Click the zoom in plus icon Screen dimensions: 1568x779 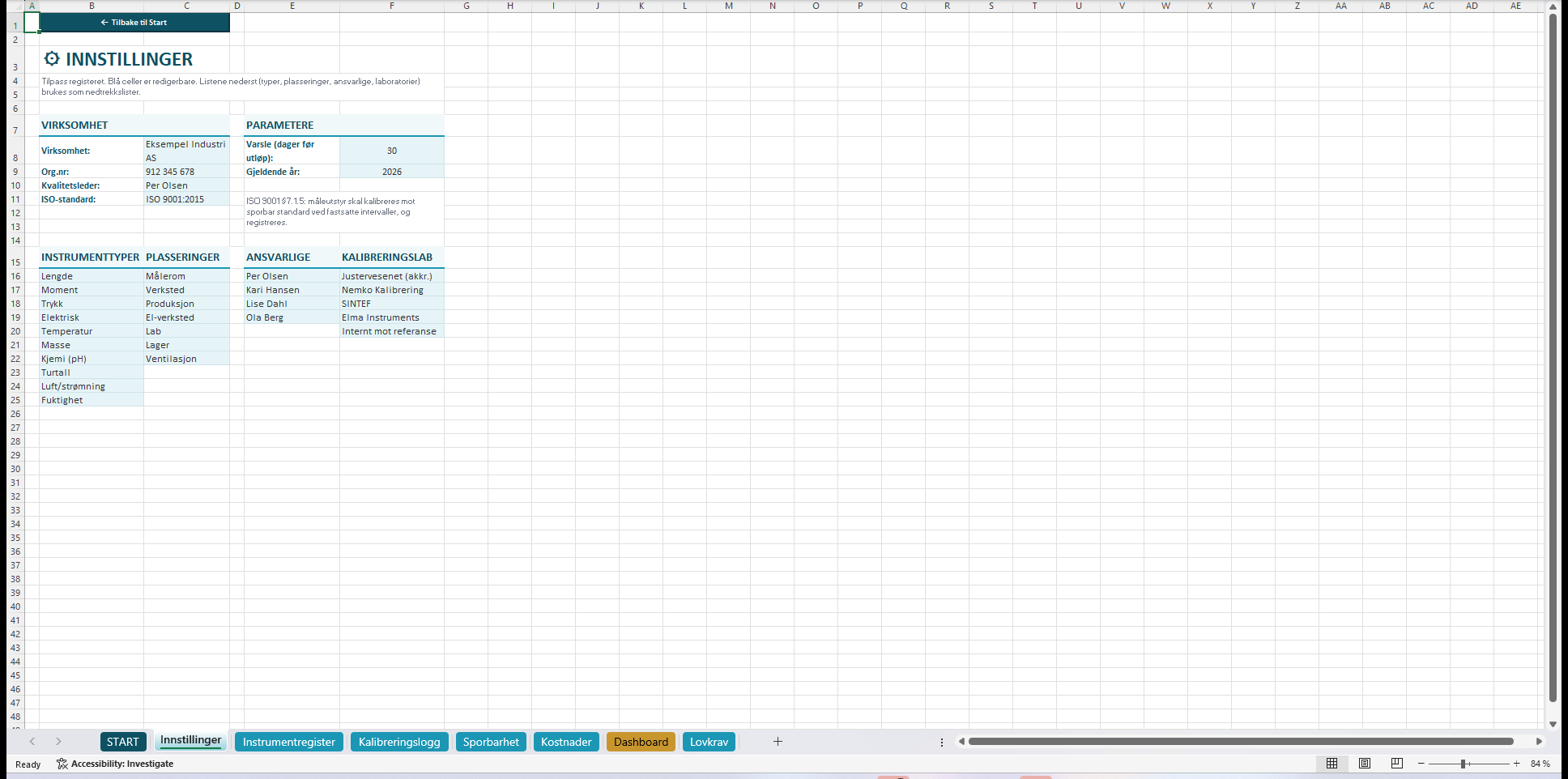click(1517, 764)
